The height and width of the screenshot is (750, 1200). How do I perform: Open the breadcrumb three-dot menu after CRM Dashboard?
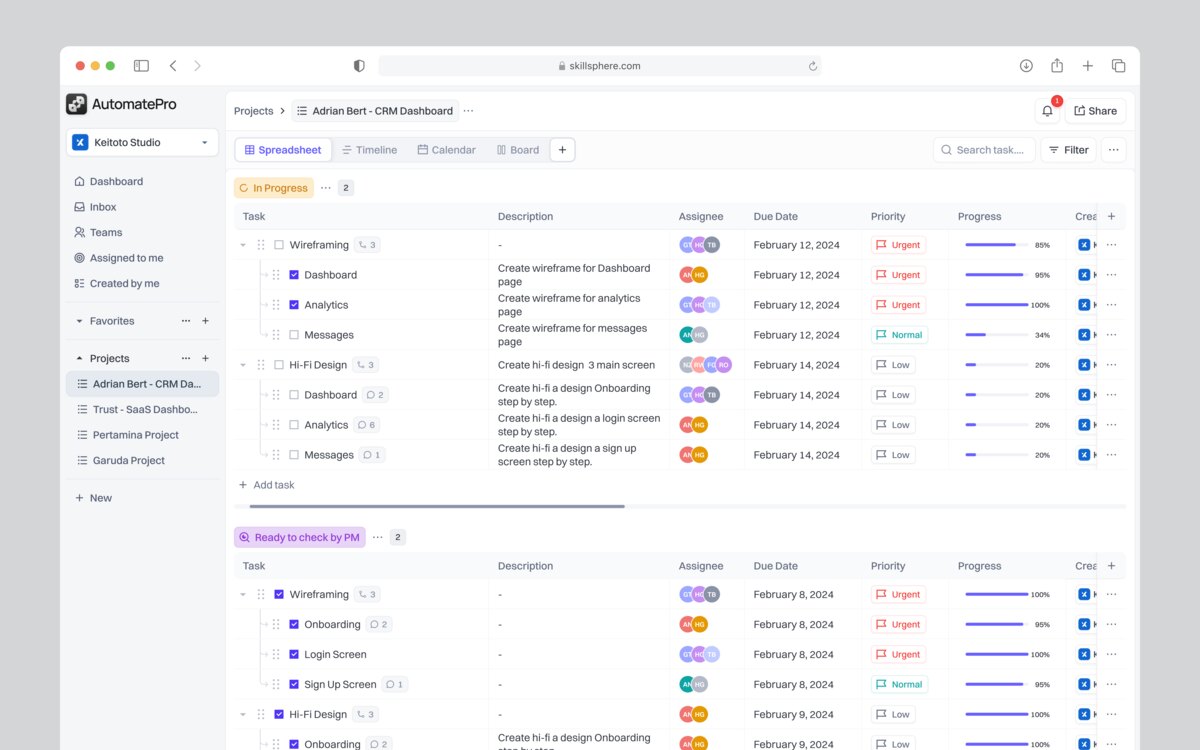tap(468, 111)
